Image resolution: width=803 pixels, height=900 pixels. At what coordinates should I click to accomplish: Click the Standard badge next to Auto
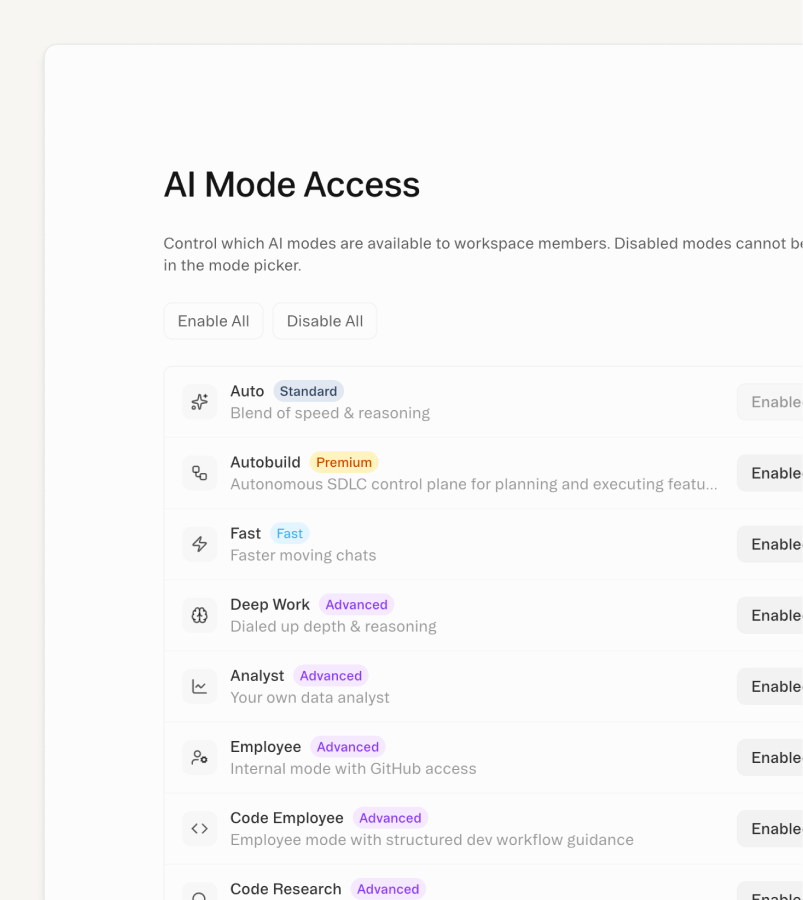[x=308, y=391]
